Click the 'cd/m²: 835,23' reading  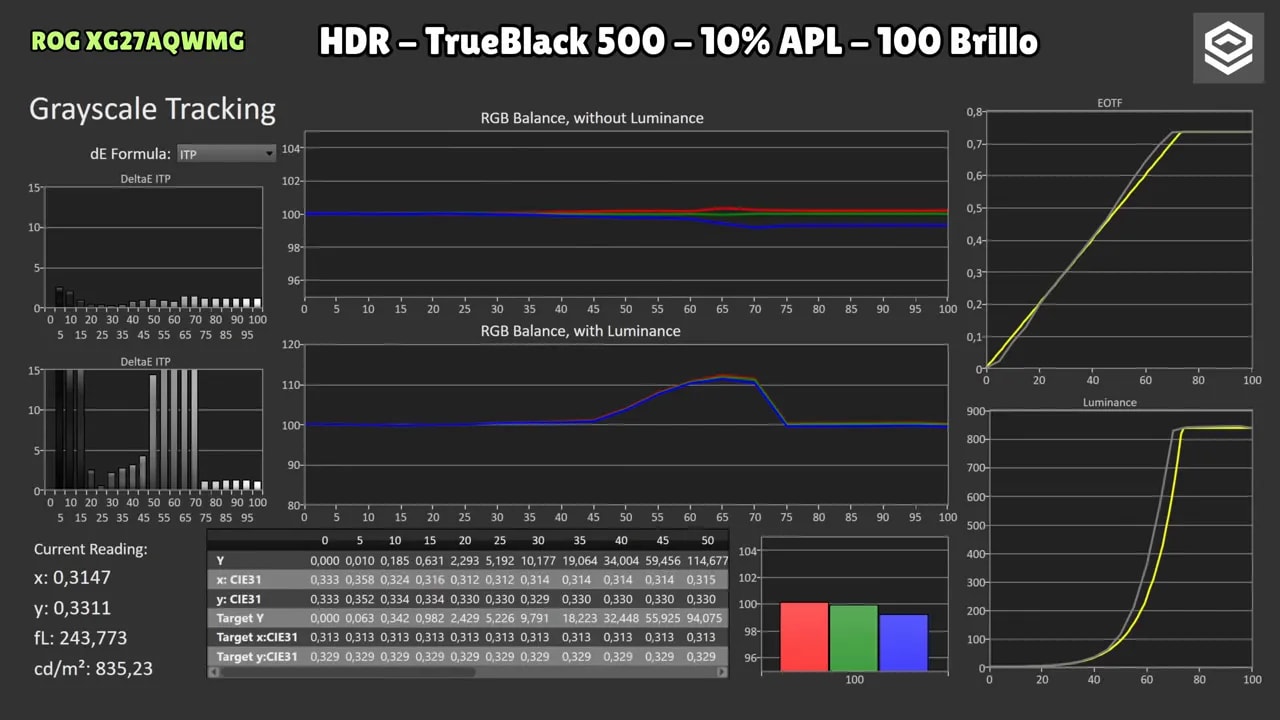(x=93, y=667)
